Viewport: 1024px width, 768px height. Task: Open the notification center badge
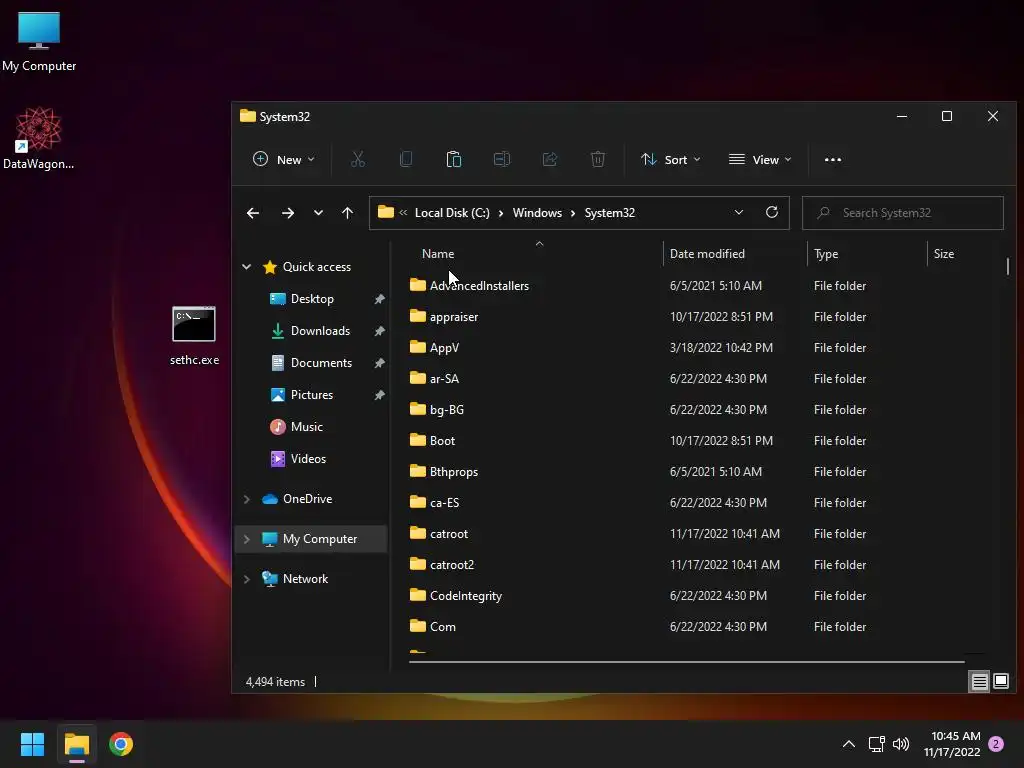point(996,744)
